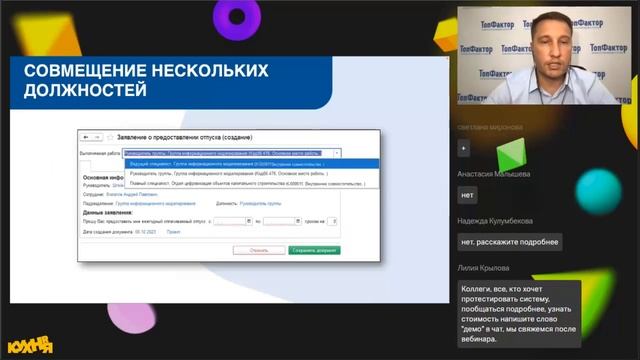Screen dimensions: 640x360
Task: Click the 'нет' chat message from Анастасия
Action: (x=467, y=195)
